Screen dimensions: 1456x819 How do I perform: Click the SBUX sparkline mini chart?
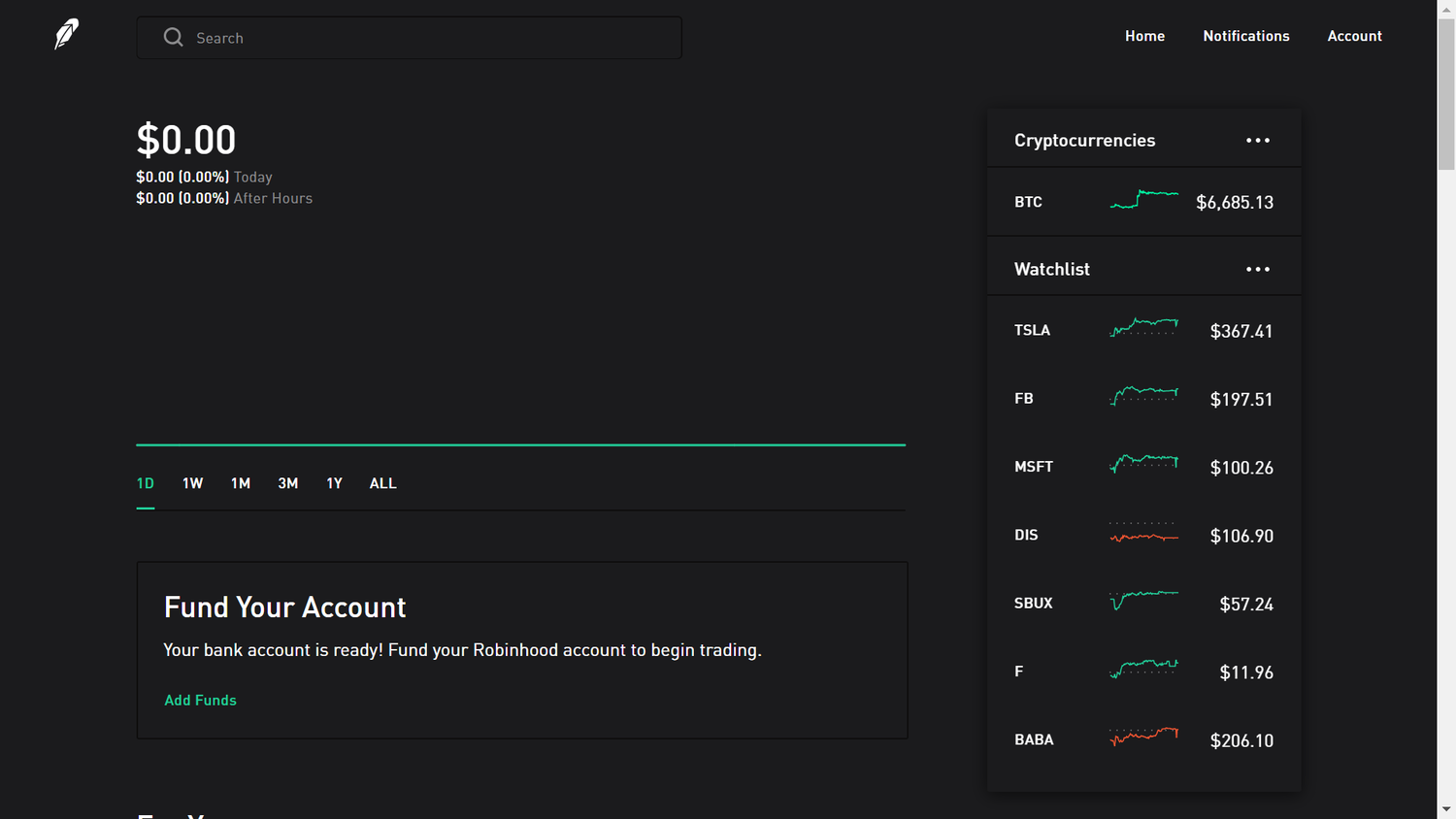click(x=1144, y=600)
